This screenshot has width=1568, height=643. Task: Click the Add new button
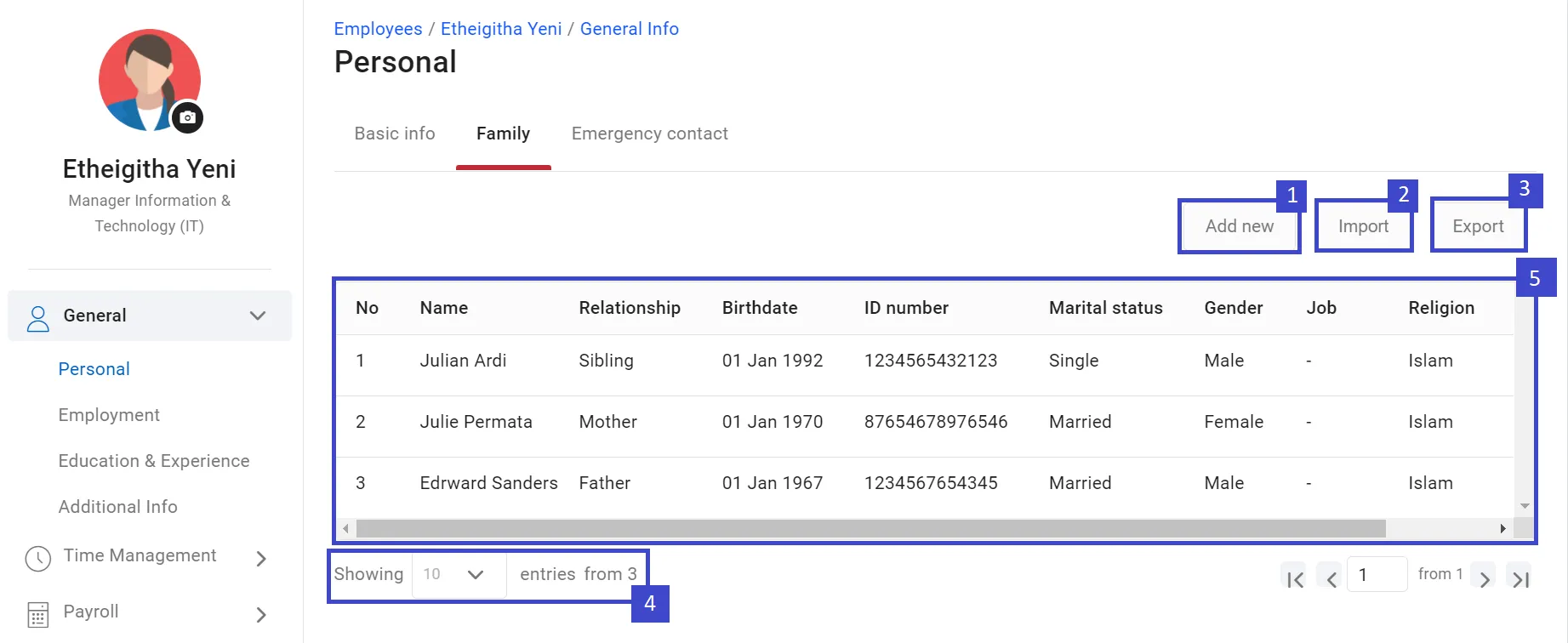(x=1239, y=226)
